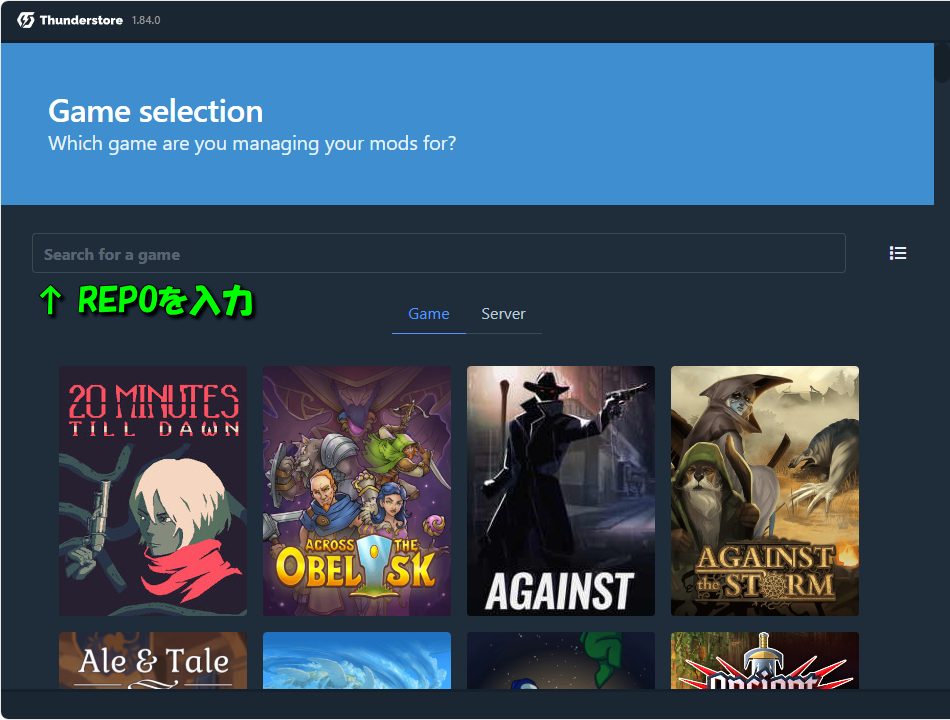950x720 pixels.
Task: Click the Thunderstore logo icon
Action: (x=25, y=20)
